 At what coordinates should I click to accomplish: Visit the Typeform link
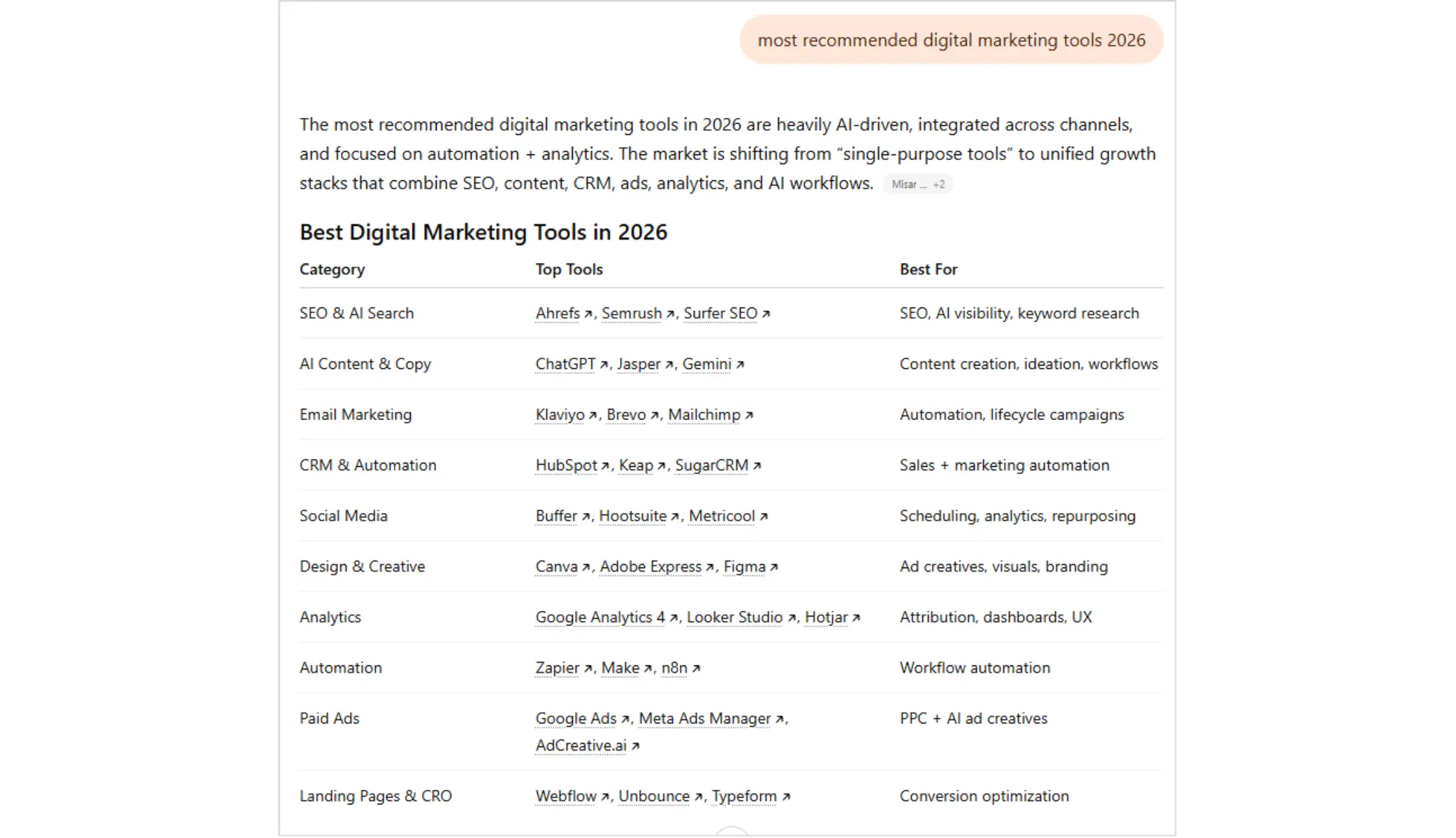coord(751,796)
